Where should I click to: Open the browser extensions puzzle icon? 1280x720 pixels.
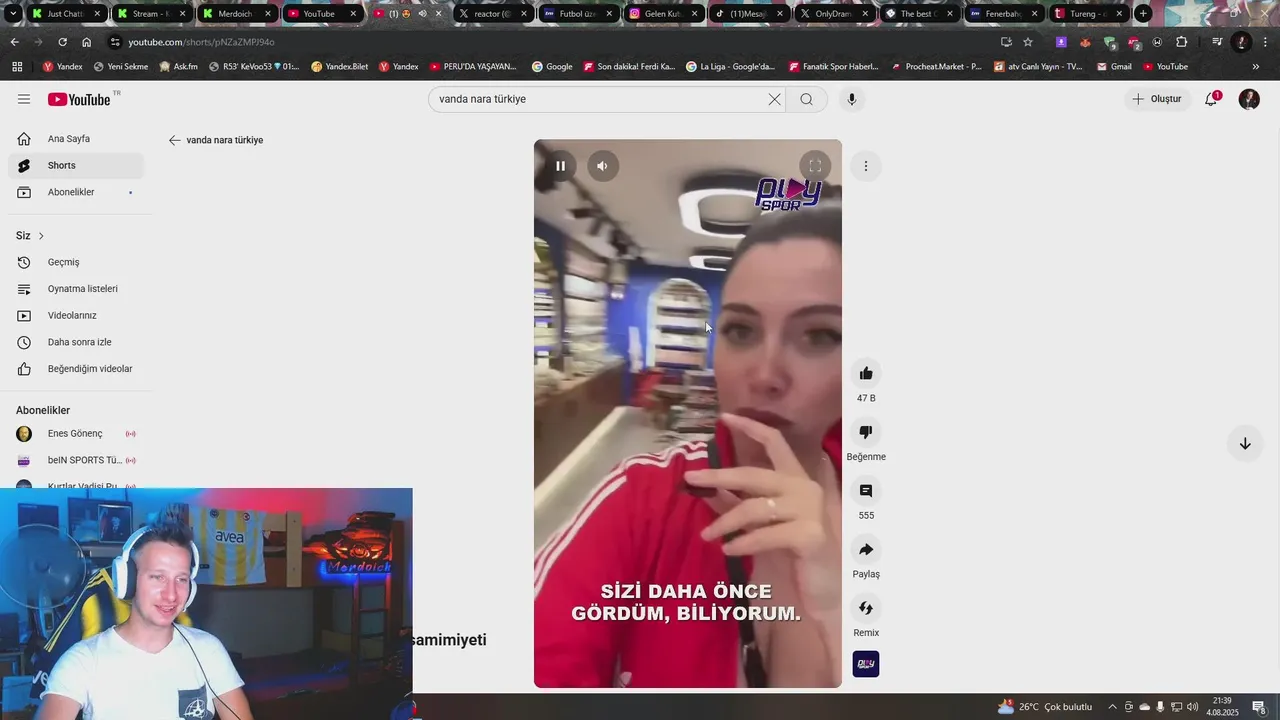coord(1182,42)
